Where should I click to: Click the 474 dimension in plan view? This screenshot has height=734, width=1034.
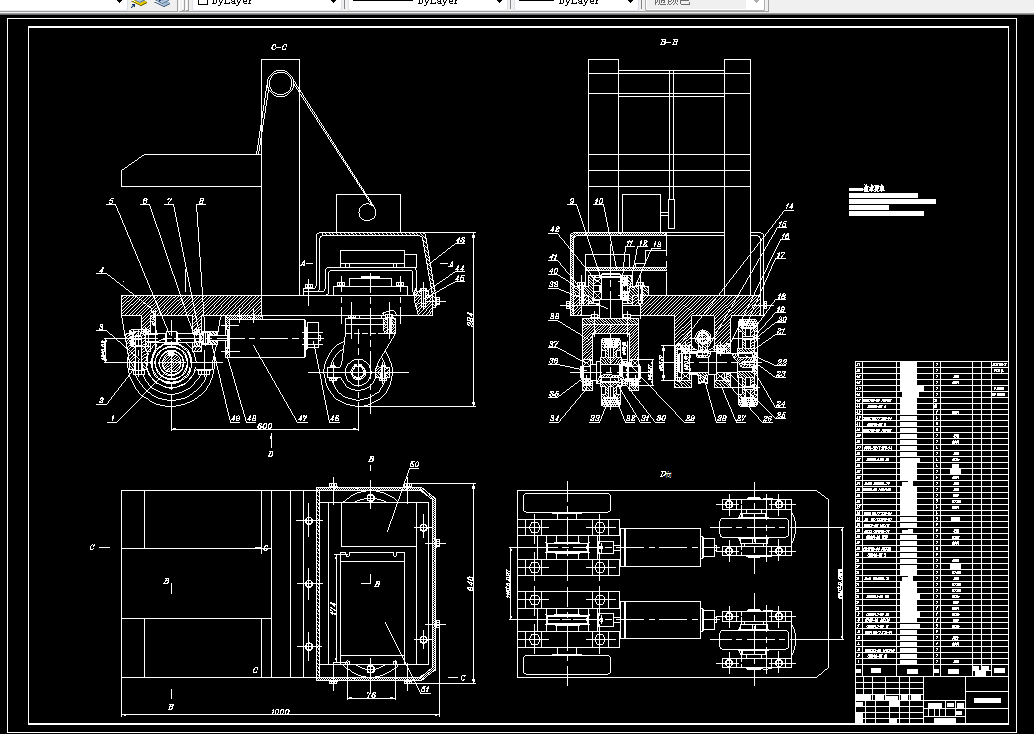pos(333,607)
